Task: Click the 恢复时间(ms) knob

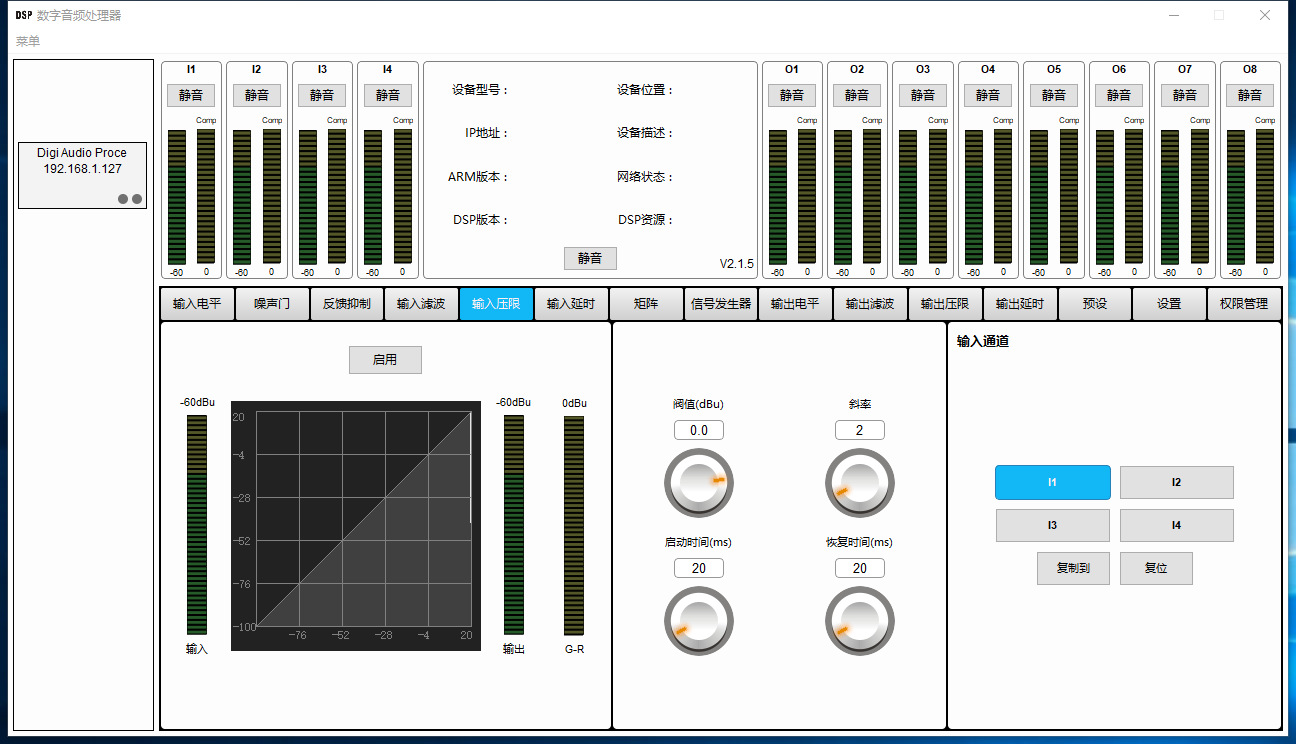Action: tap(860, 621)
